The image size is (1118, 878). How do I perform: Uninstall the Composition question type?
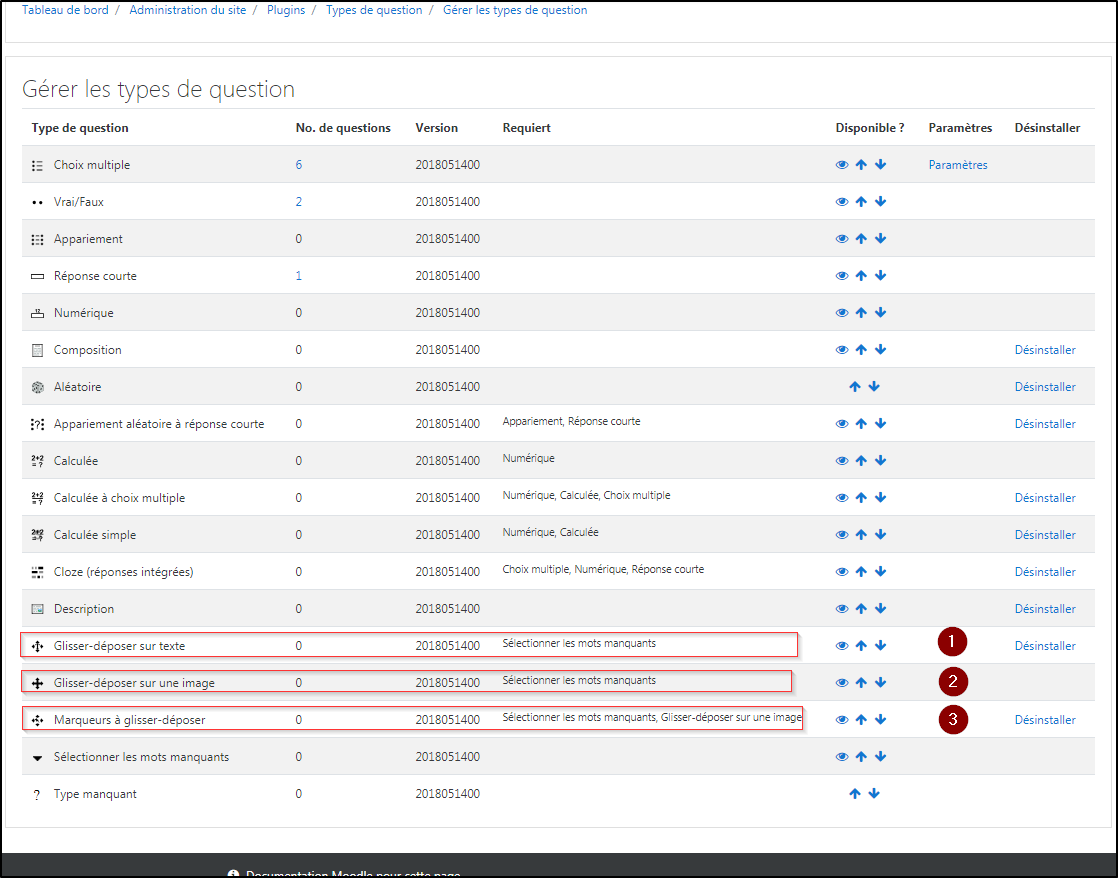[1045, 350]
